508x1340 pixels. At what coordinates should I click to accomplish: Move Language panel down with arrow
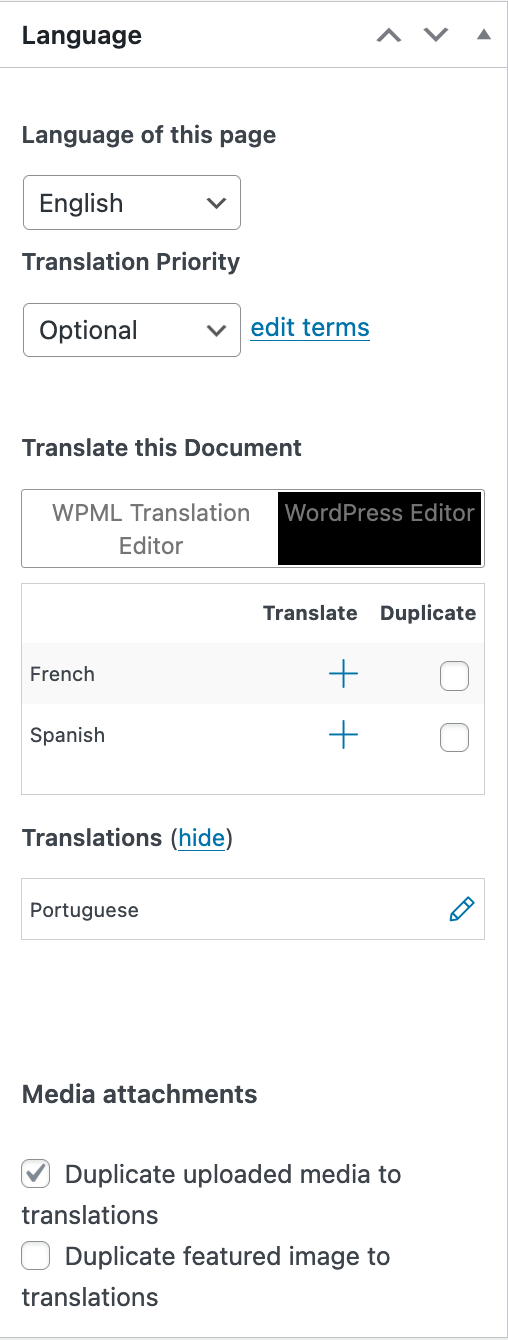point(436,35)
